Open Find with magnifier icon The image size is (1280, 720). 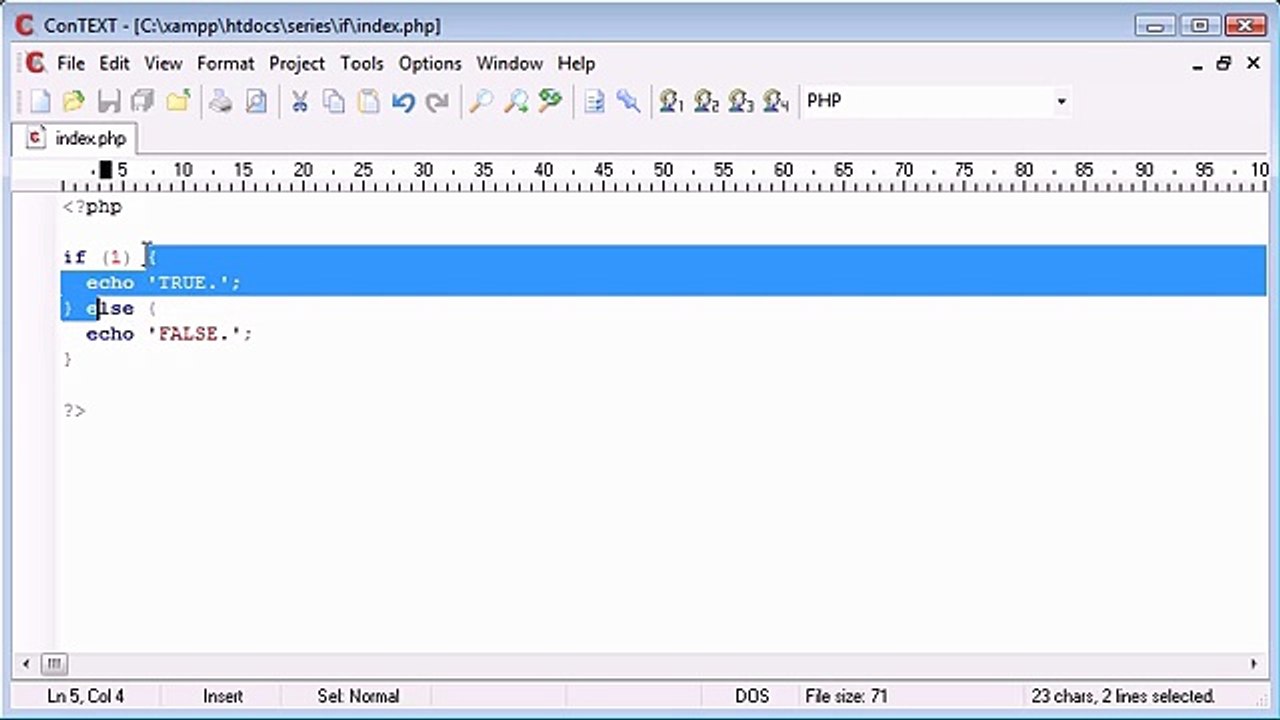(481, 101)
